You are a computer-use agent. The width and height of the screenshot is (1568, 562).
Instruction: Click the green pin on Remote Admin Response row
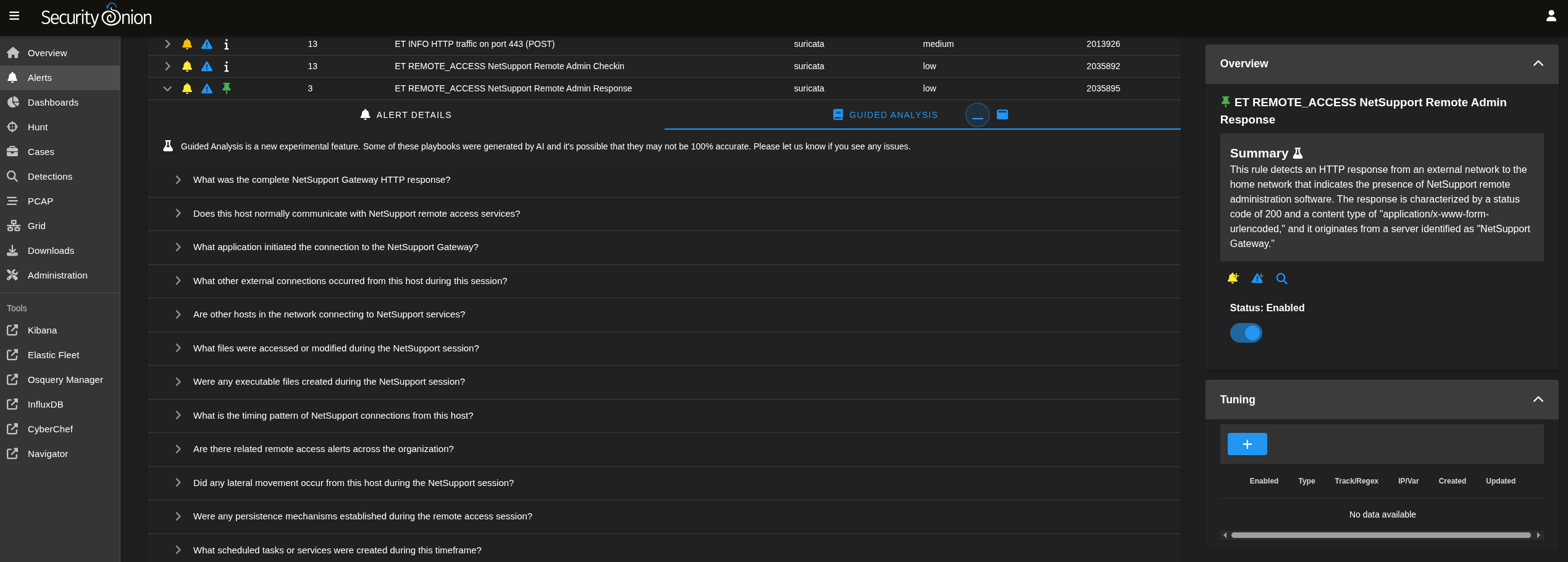227,88
